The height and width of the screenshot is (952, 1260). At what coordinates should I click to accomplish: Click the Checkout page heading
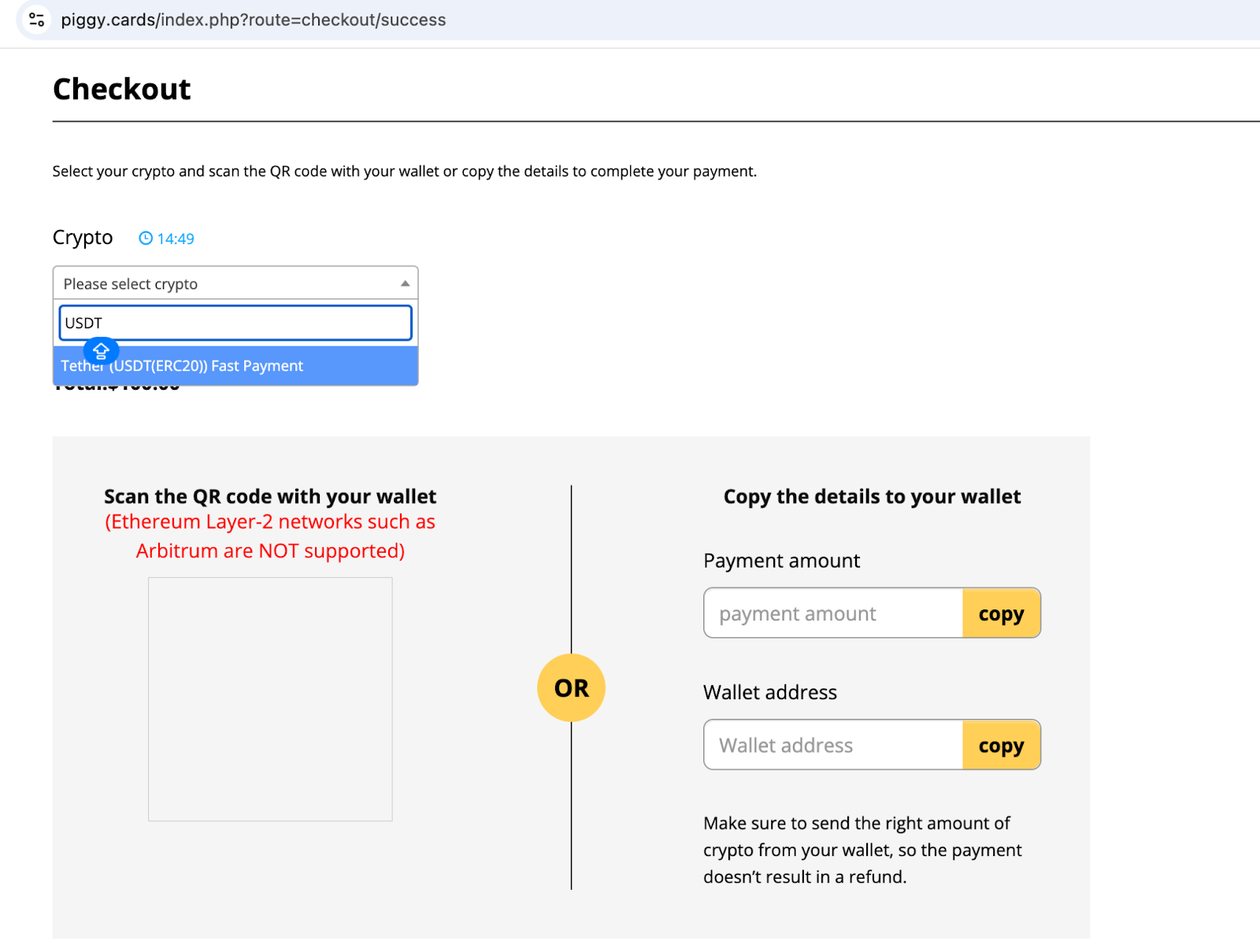click(122, 89)
